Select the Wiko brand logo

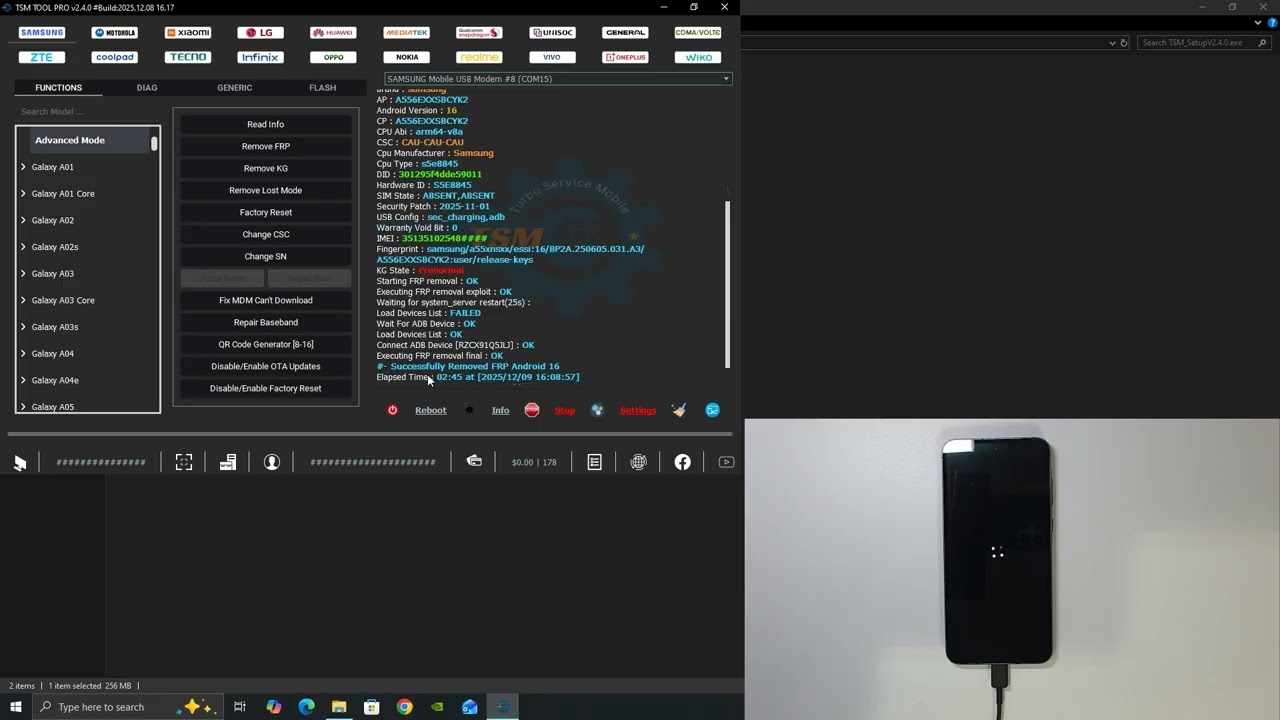(x=698, y=57)
